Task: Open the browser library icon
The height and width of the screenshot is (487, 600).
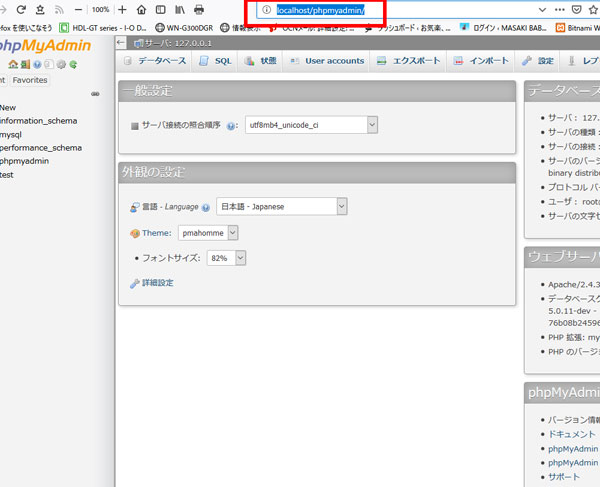Action: (180, 10)
